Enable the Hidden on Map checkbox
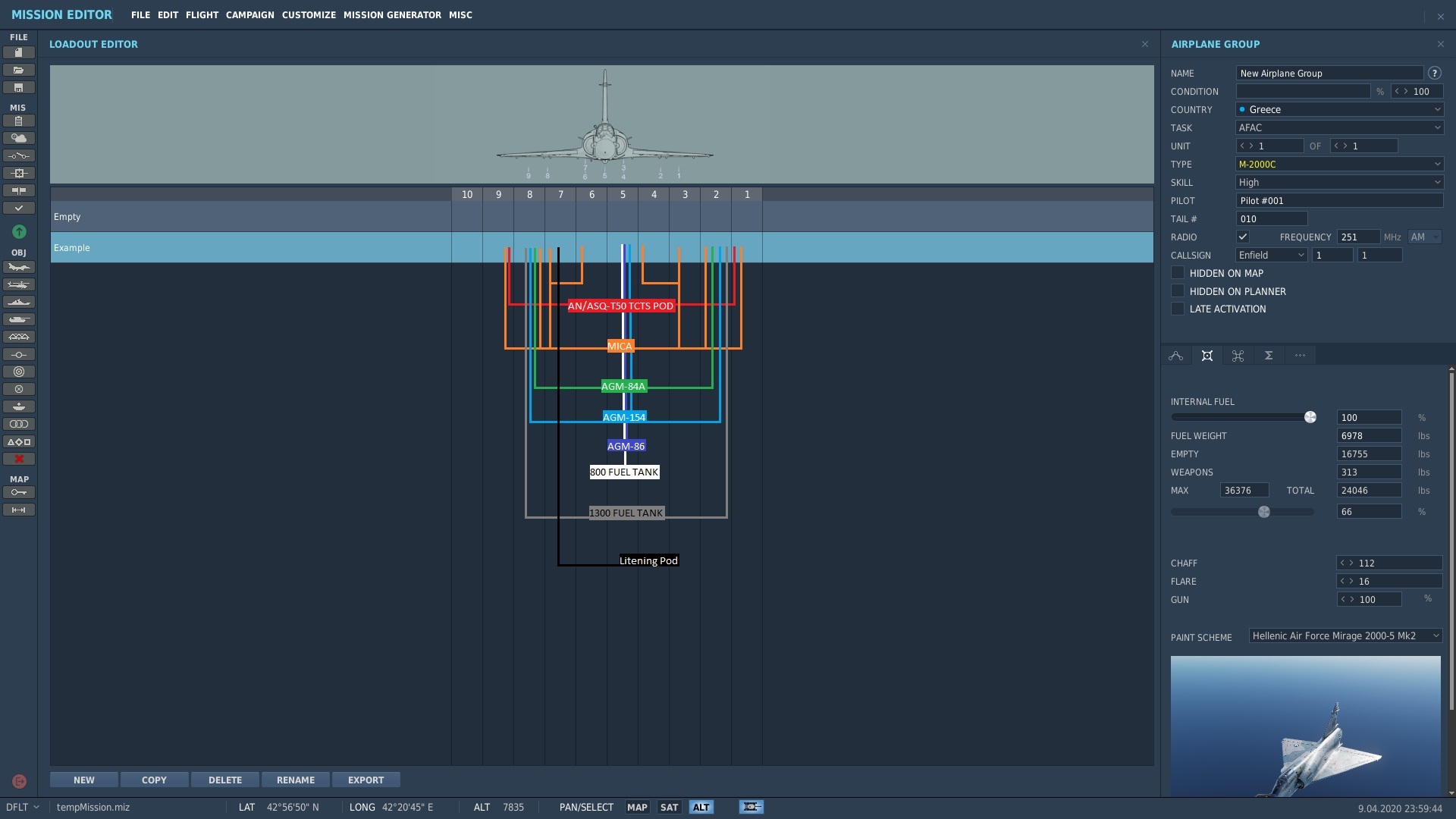 [1178, 273]
